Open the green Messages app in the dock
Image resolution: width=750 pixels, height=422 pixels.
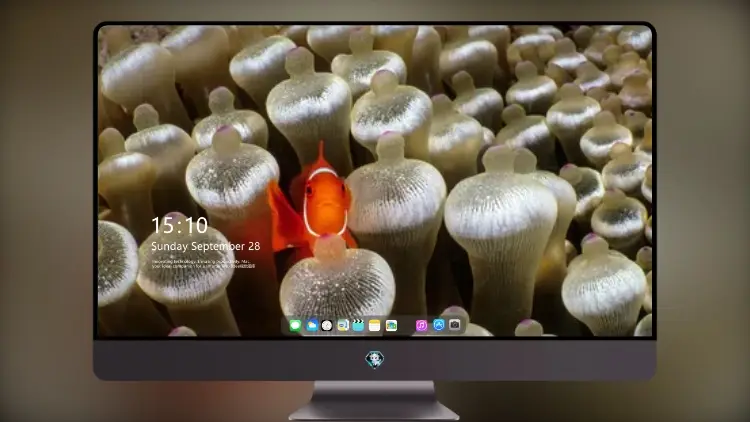coord(296,325)
